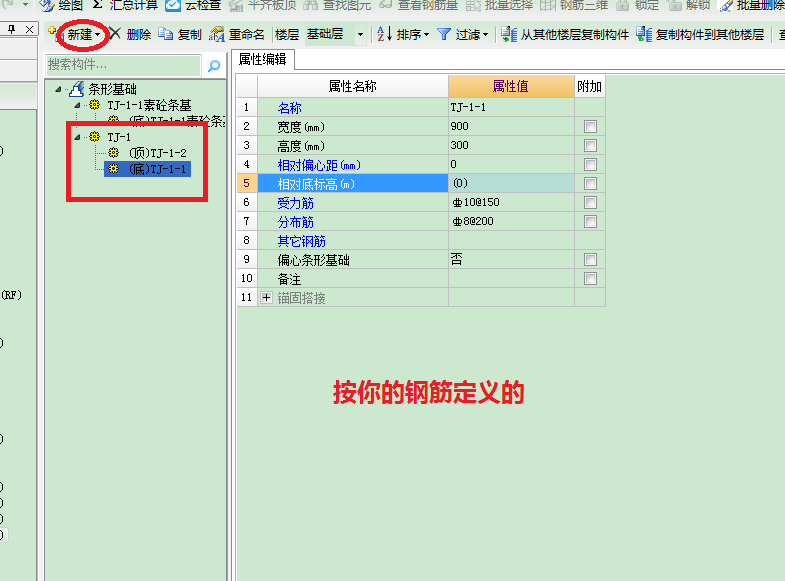
Task: Tick the 附加 checkbox for 分布筋
Action: (x=590, y=222)
